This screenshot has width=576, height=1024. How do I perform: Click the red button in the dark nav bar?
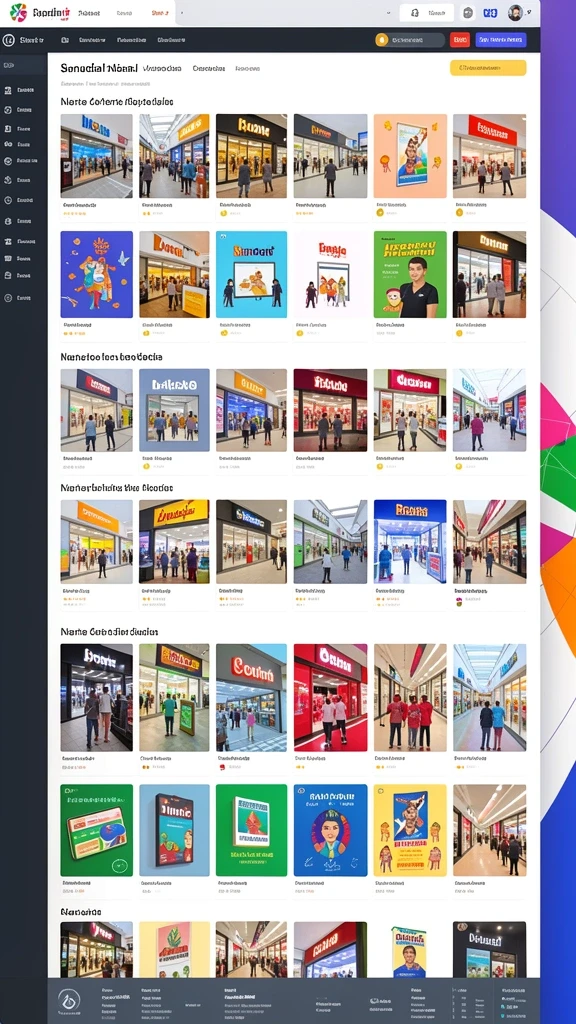click(x=460, y=40)
